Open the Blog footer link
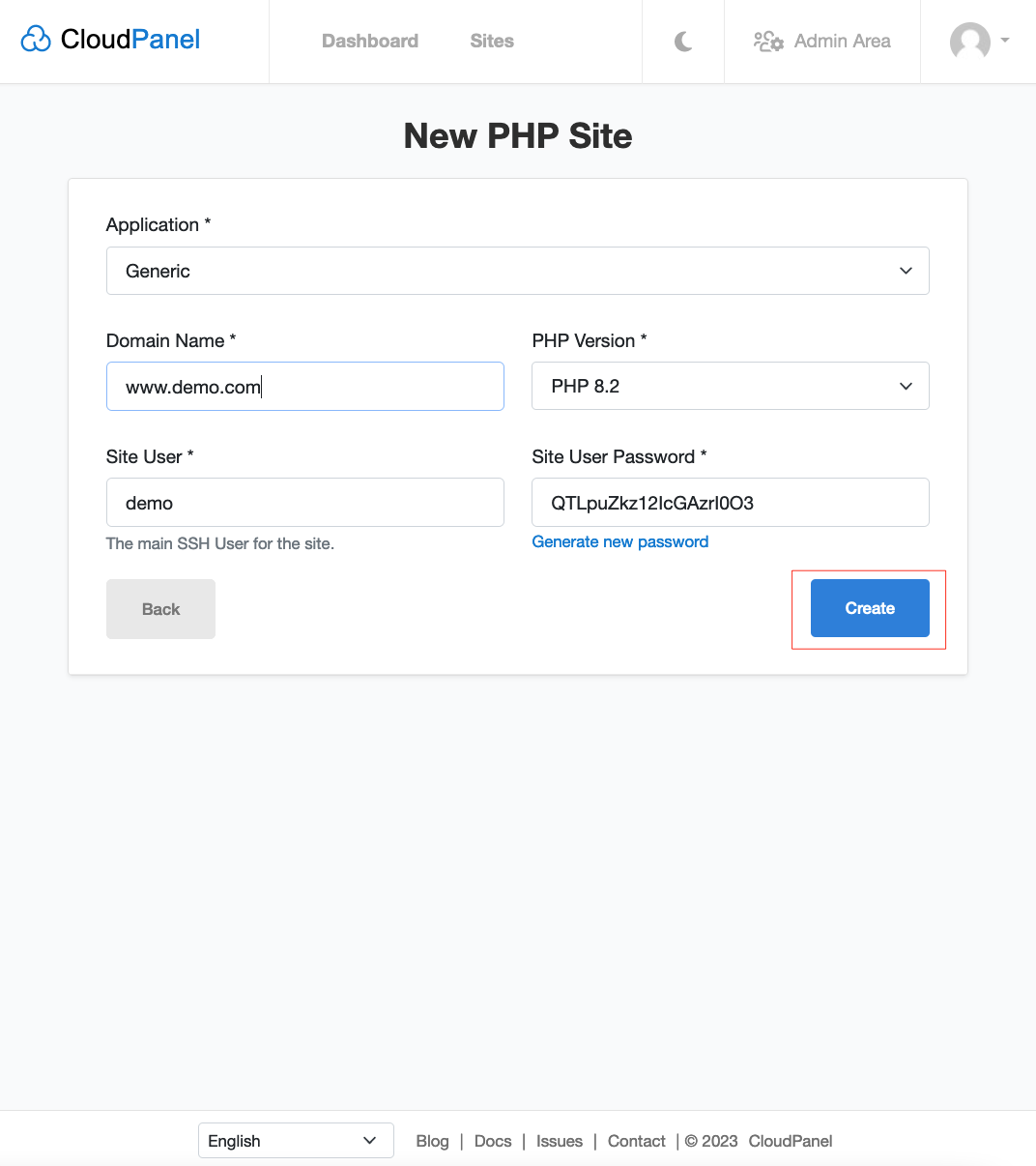Image resolution: width=1036 pixels, height=1166 pixels. [x=432, y=1141]
